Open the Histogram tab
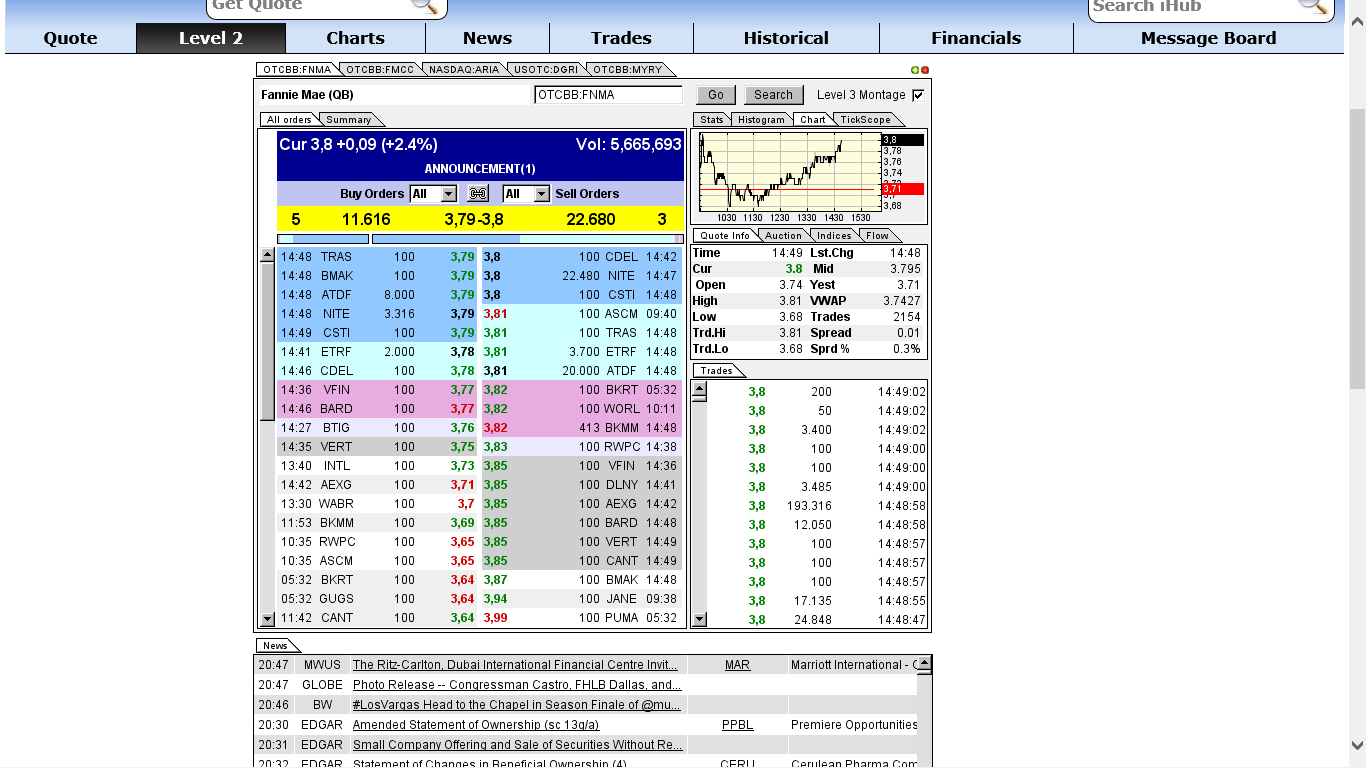1366x768 pixels. [x=762, y=119]
